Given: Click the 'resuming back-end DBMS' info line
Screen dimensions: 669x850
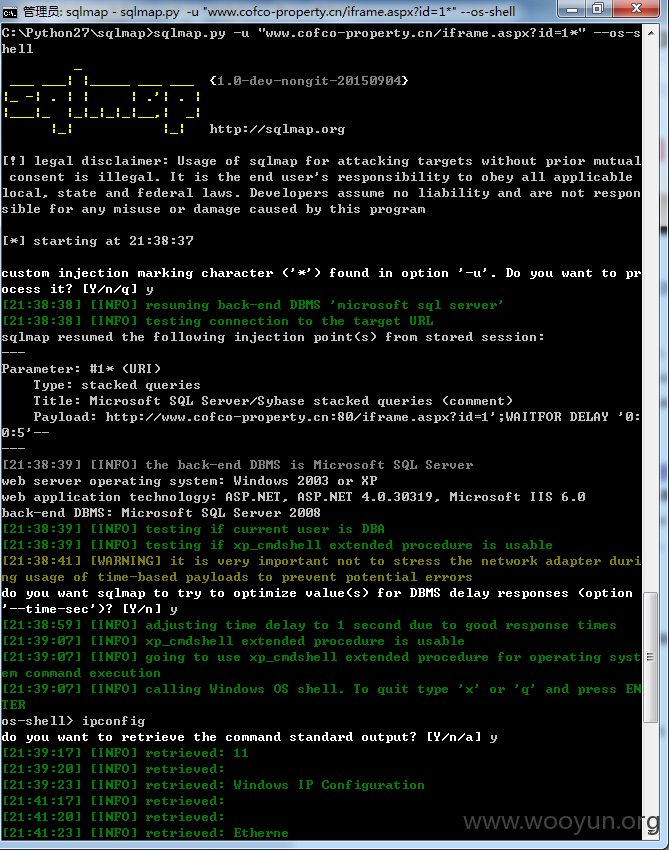Looking at the screenshot, I should click(253, 305).
